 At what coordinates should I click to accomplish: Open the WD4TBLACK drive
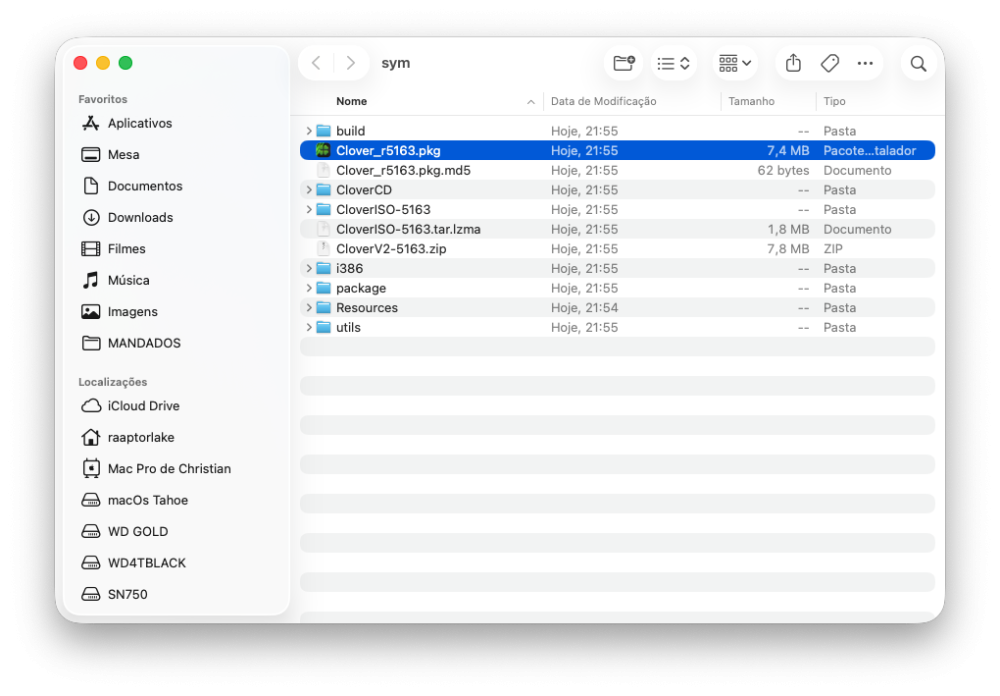point(147,563)
